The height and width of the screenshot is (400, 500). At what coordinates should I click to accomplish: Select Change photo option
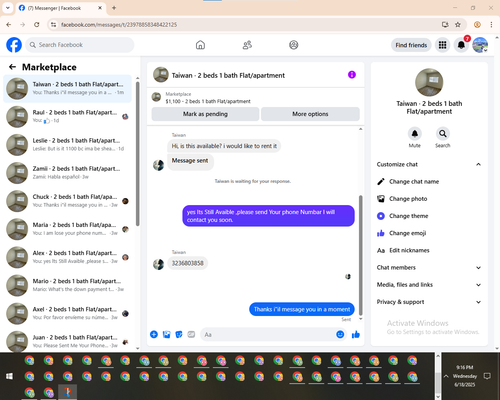429,199
